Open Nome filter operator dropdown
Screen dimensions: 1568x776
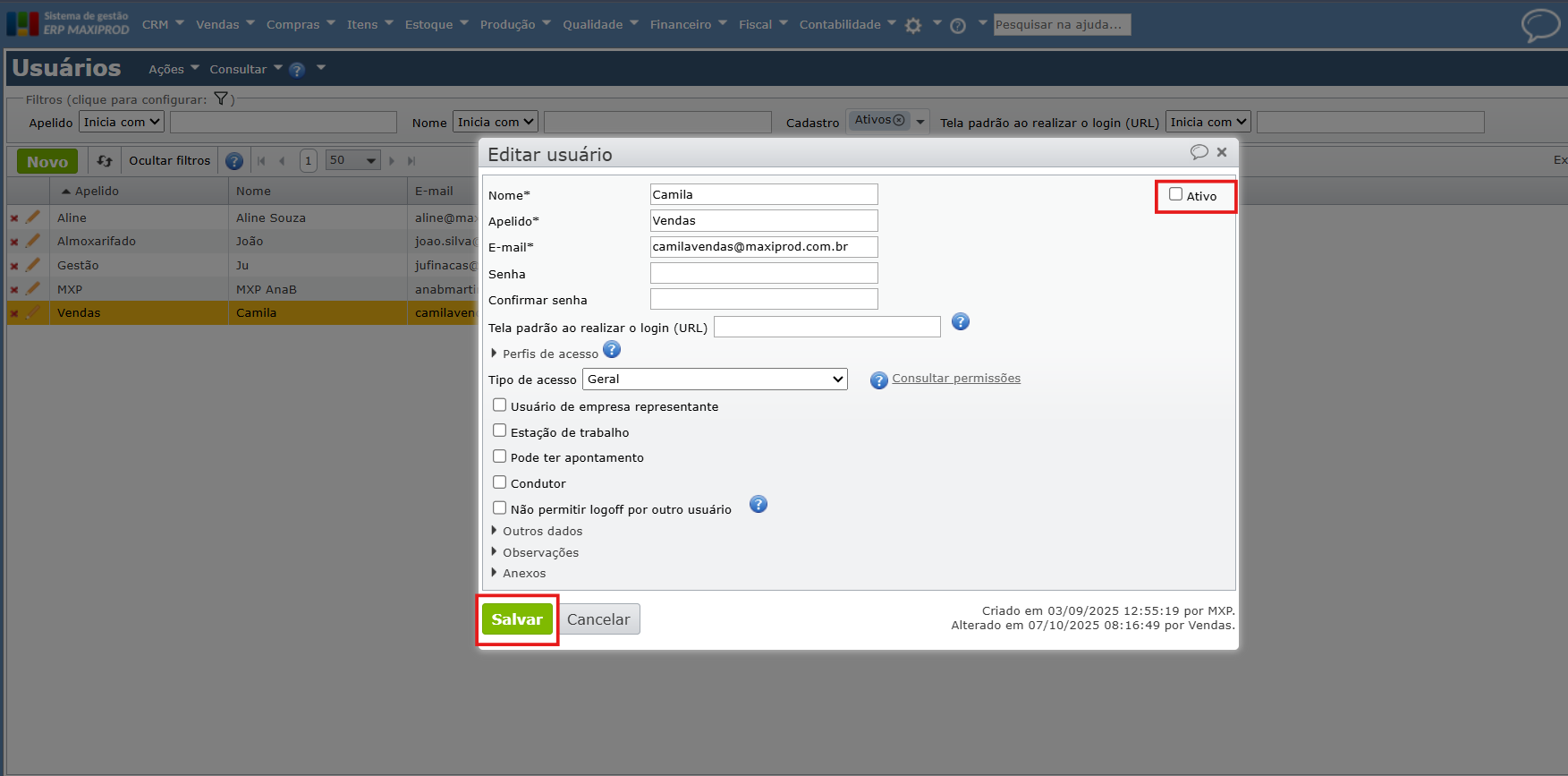496,122
